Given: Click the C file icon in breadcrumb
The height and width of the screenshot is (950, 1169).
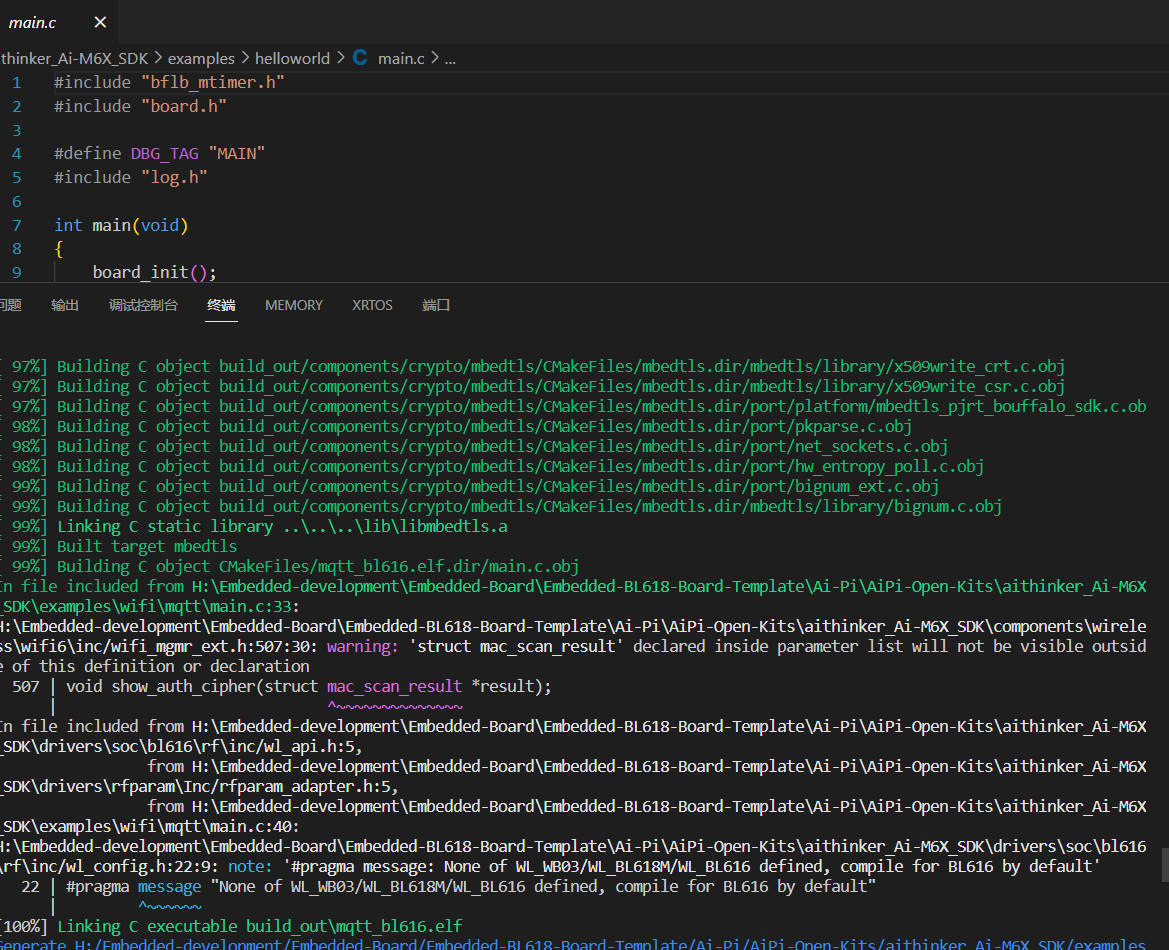Looking at the screenshot, I should (360, 57).
